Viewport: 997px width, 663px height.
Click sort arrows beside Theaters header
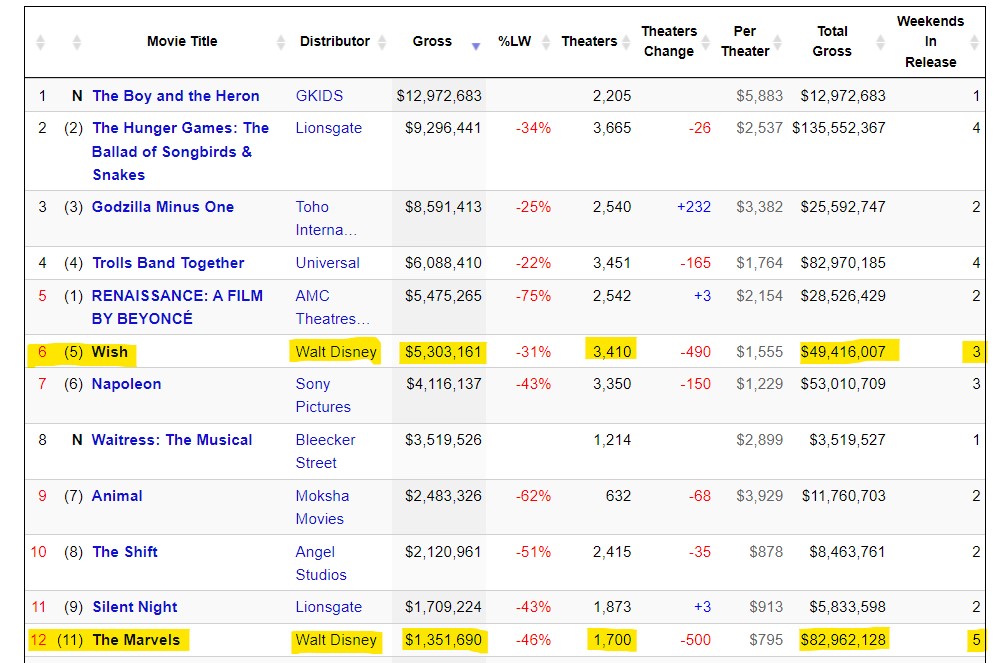point(627,43)
